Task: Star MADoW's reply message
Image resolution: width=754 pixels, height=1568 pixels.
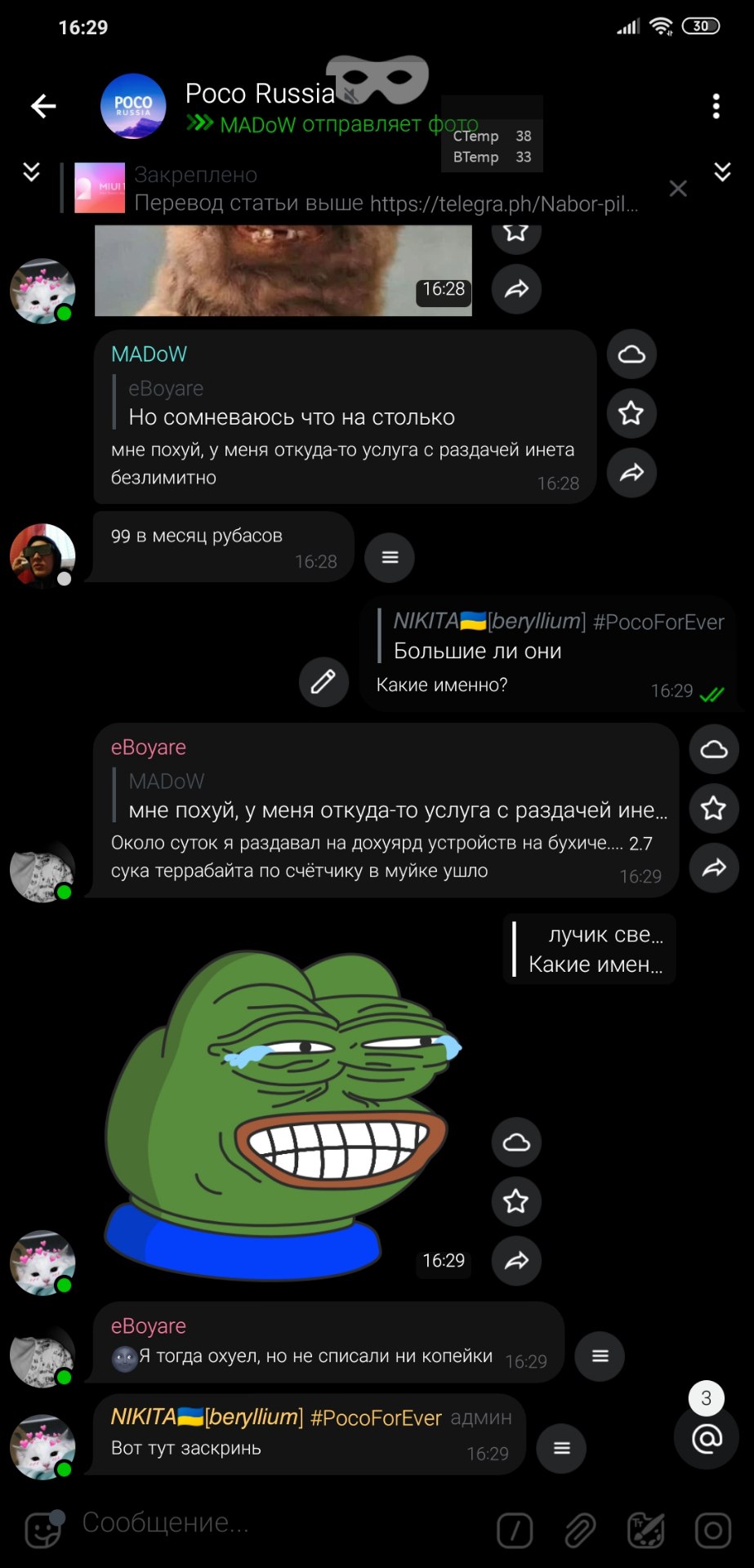Action: [x=631, y=413]
